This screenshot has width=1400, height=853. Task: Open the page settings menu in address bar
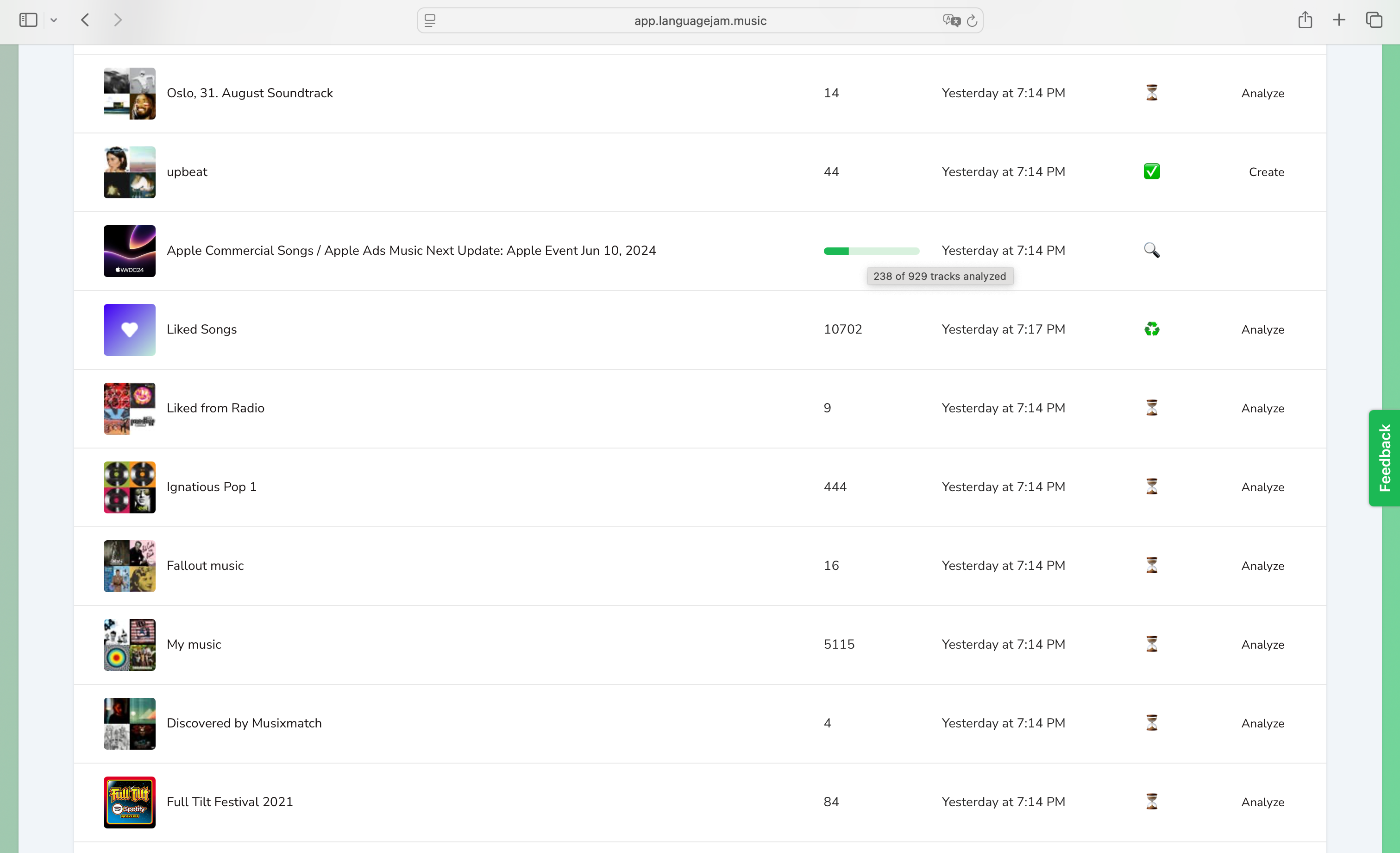pos(430,20)
